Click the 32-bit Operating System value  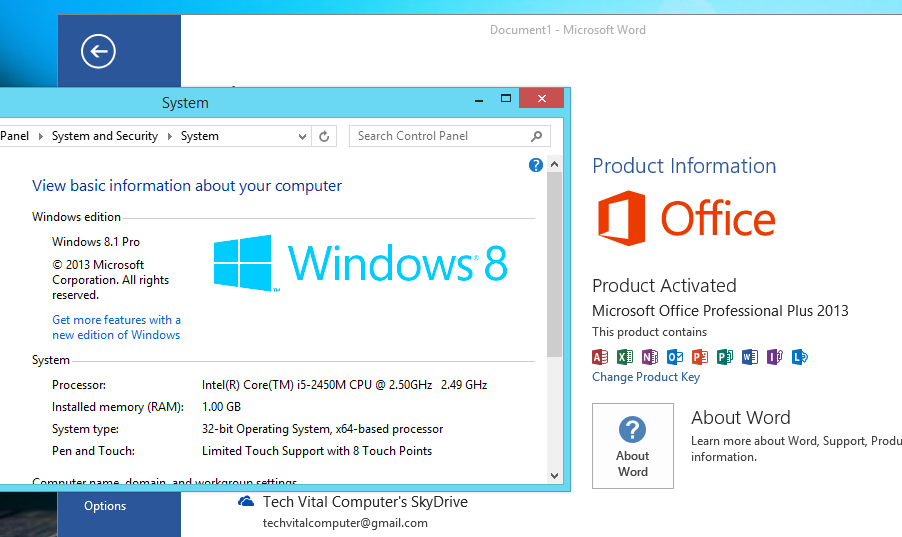[x=323, y=429]
